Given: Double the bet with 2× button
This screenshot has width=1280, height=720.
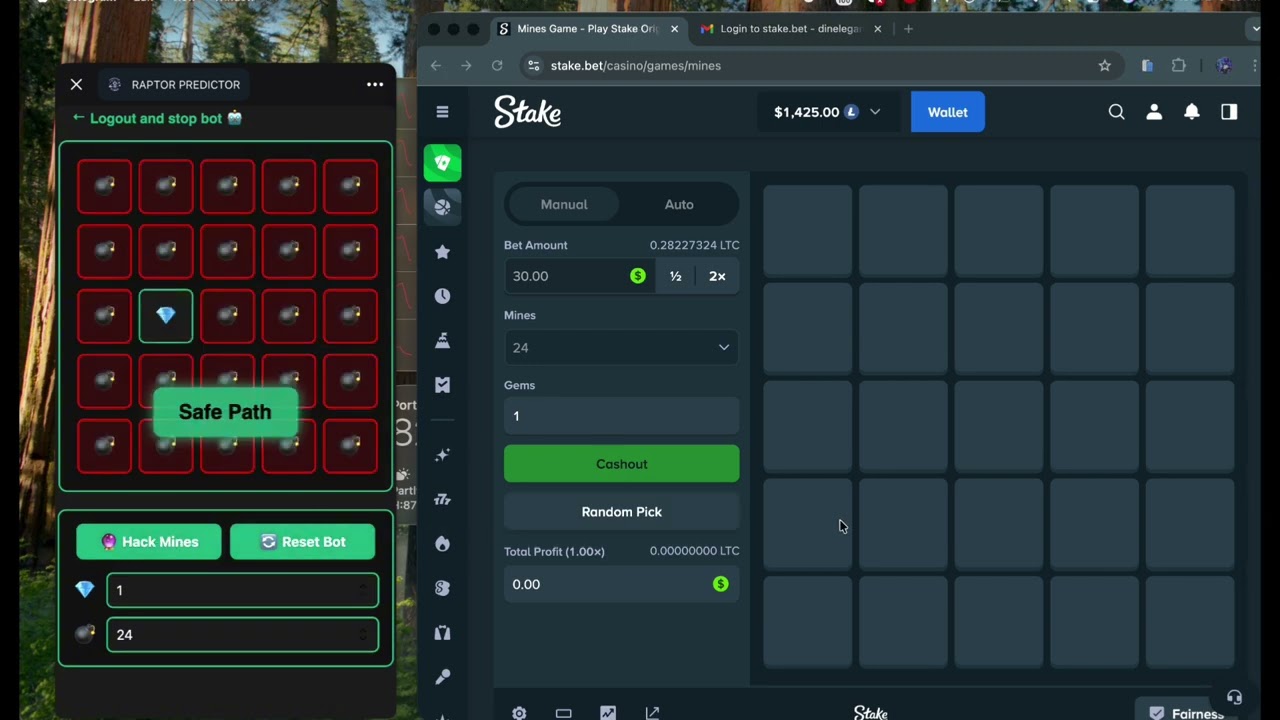Looking at the screenshot, I should tap(717, 276).
